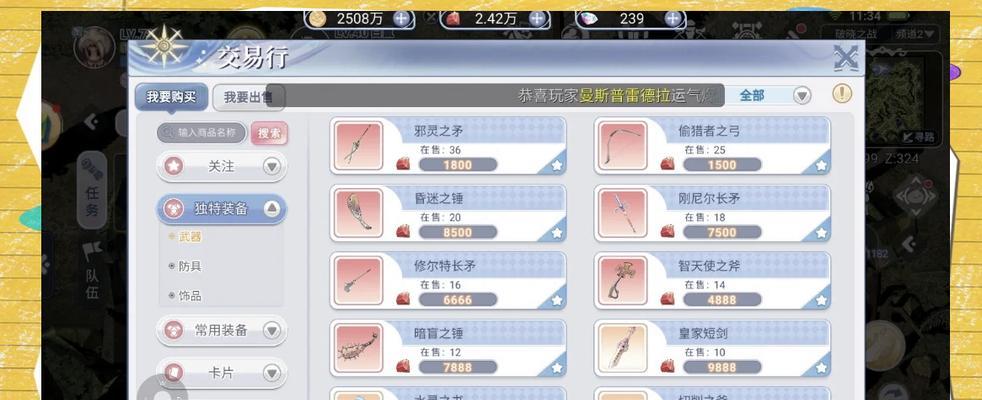982x400 pixels.
Task: Expand the 常用装备 category
Action: pos(271,330)
